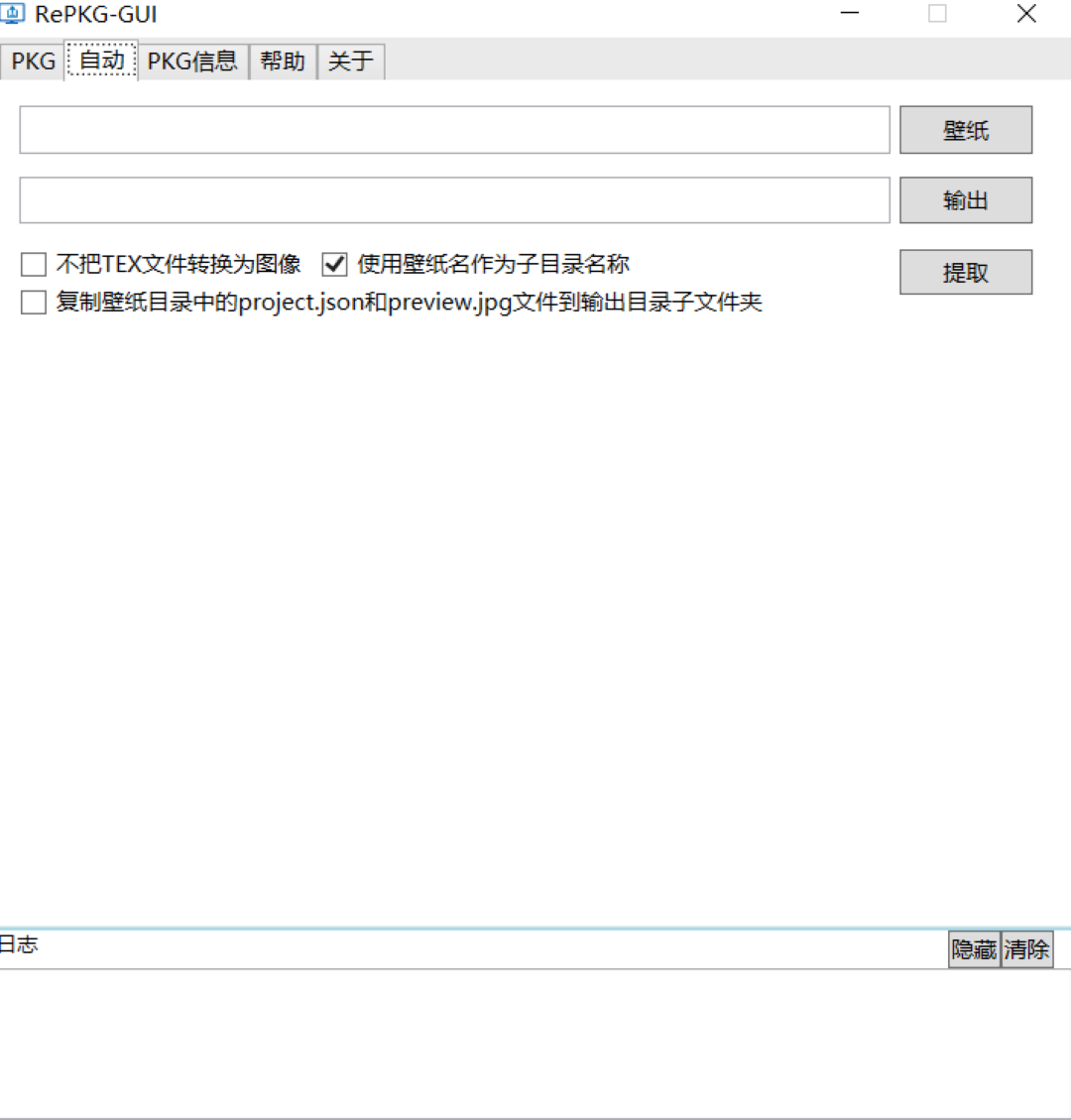
Task: Open the 帮助 help tab
Action: 282,61
